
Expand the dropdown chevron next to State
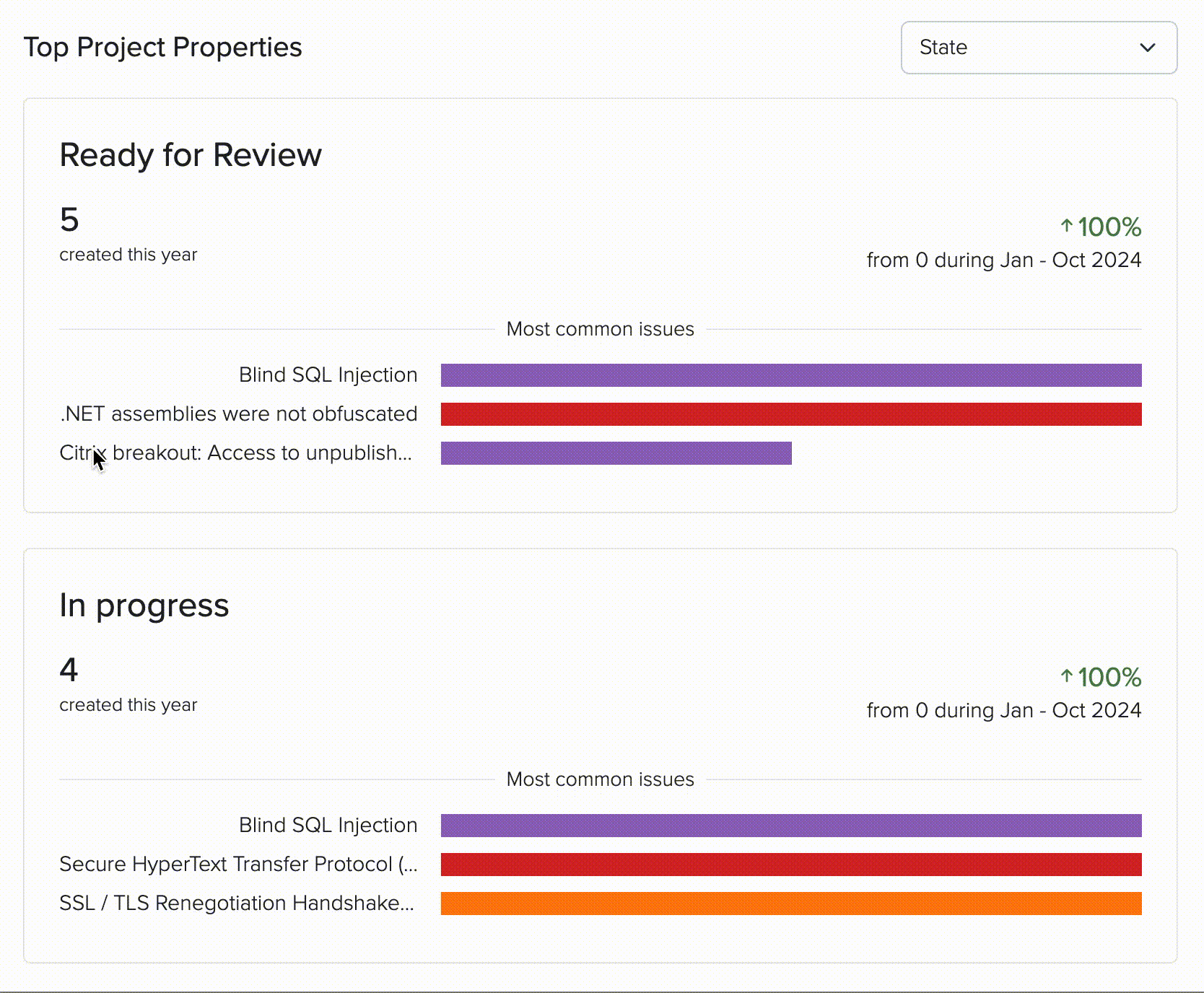[x=1149, y=48]
